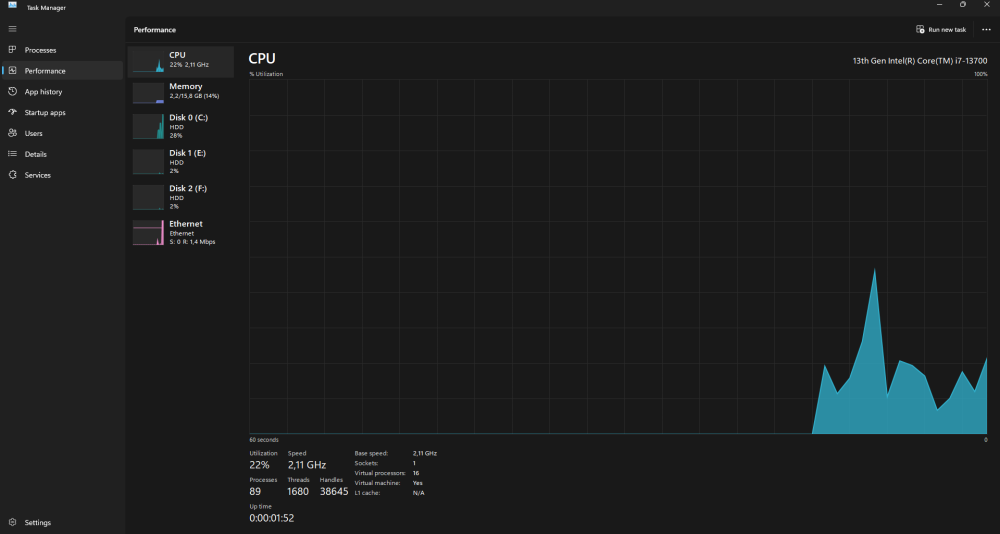Click the Services gear icon
The width and height of the screenshot is (1000, 534).
click(12, 175)
